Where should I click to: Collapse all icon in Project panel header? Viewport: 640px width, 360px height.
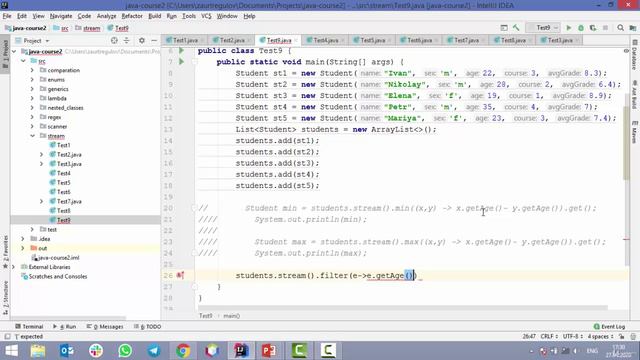click(127, 40)
